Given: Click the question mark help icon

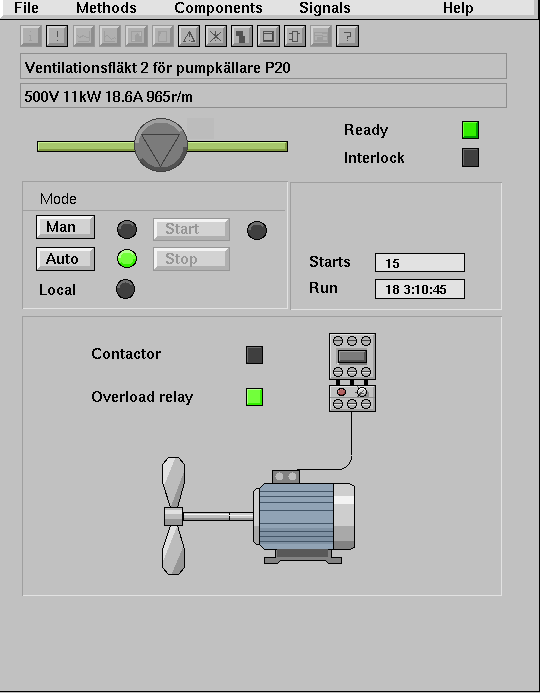Looking at the screenshot, I should (347, 36).
